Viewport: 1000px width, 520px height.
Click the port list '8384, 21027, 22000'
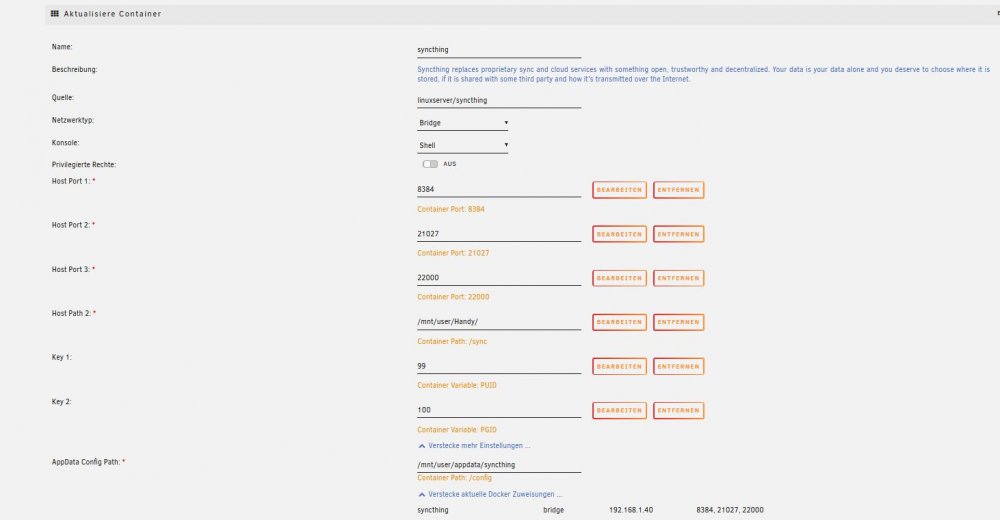point(730,510)
